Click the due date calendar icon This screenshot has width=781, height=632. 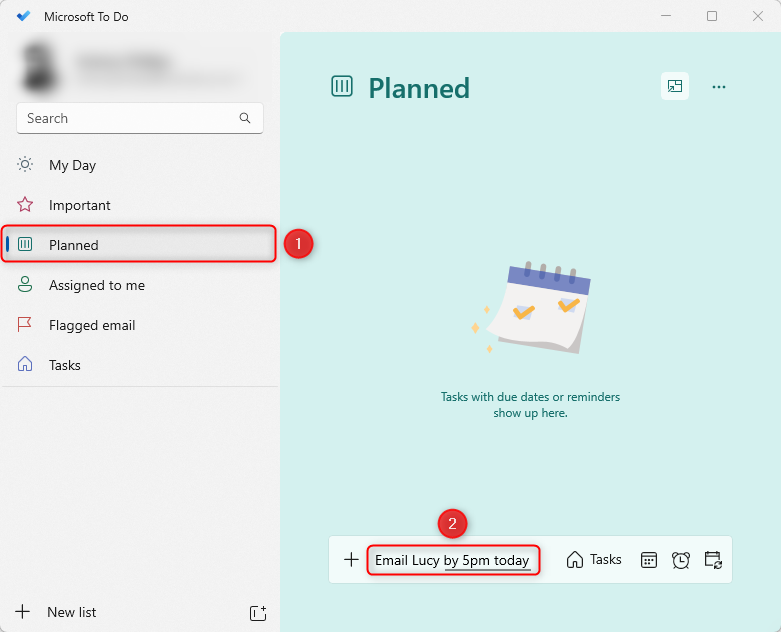pos(649,560)
